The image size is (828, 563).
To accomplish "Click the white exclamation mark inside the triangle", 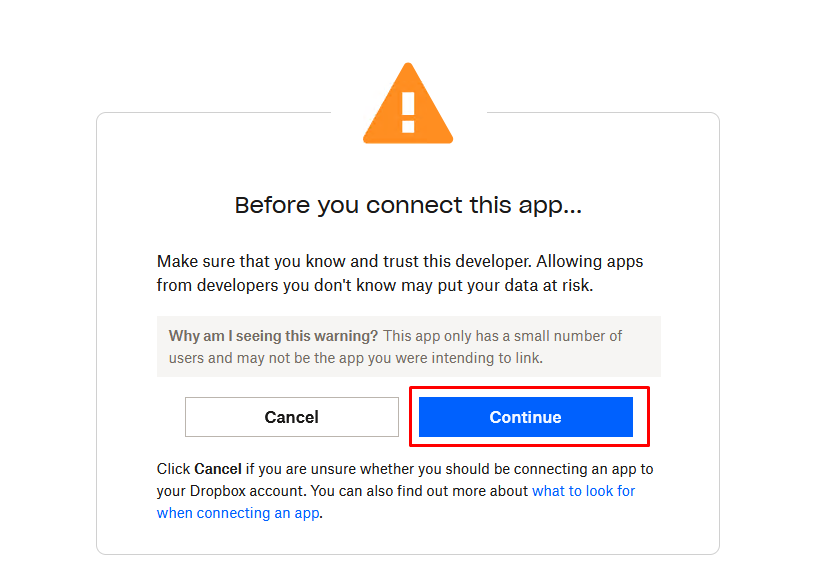I will pyautogui.click(x=408, y=112).
